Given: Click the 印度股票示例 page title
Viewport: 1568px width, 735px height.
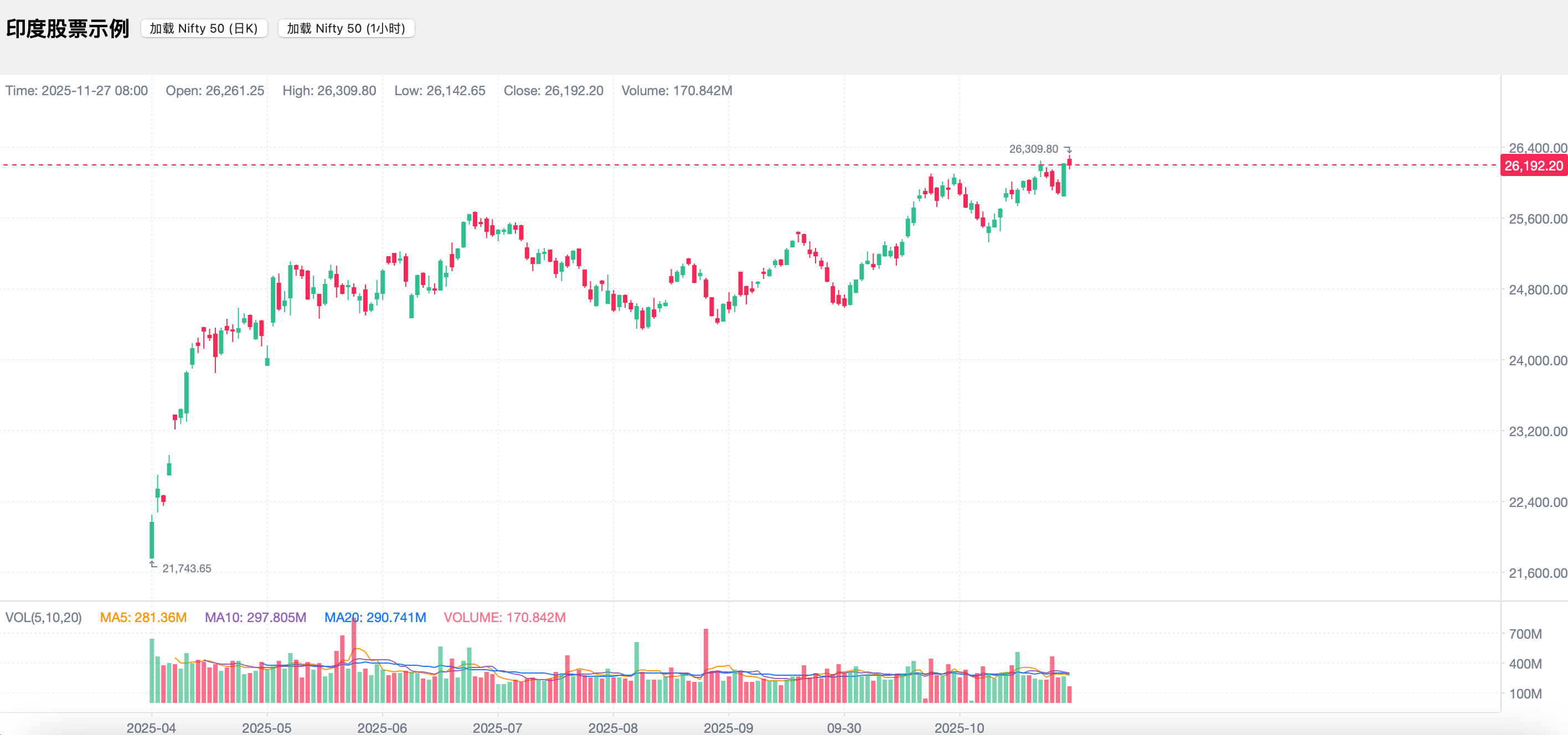Looking at the screenshot, I should (x=68, y=29).
